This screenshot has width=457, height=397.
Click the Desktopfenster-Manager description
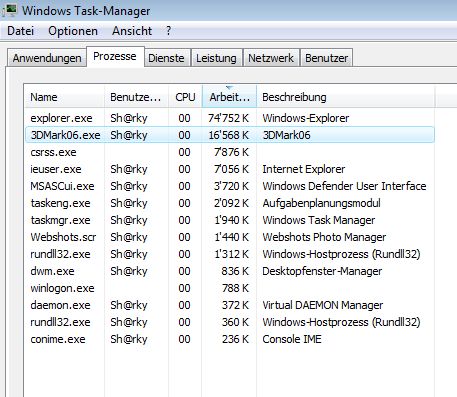(x=322, y=271)
